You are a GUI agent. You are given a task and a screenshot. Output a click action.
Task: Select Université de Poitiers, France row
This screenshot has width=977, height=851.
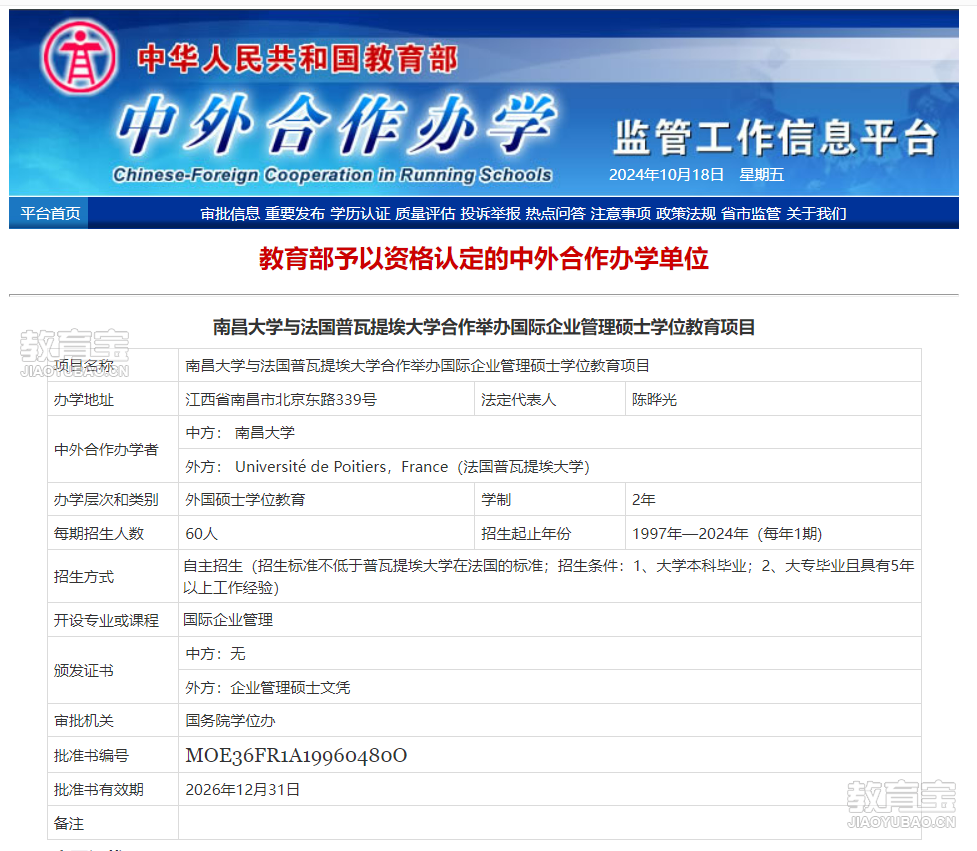pos(550,466)
